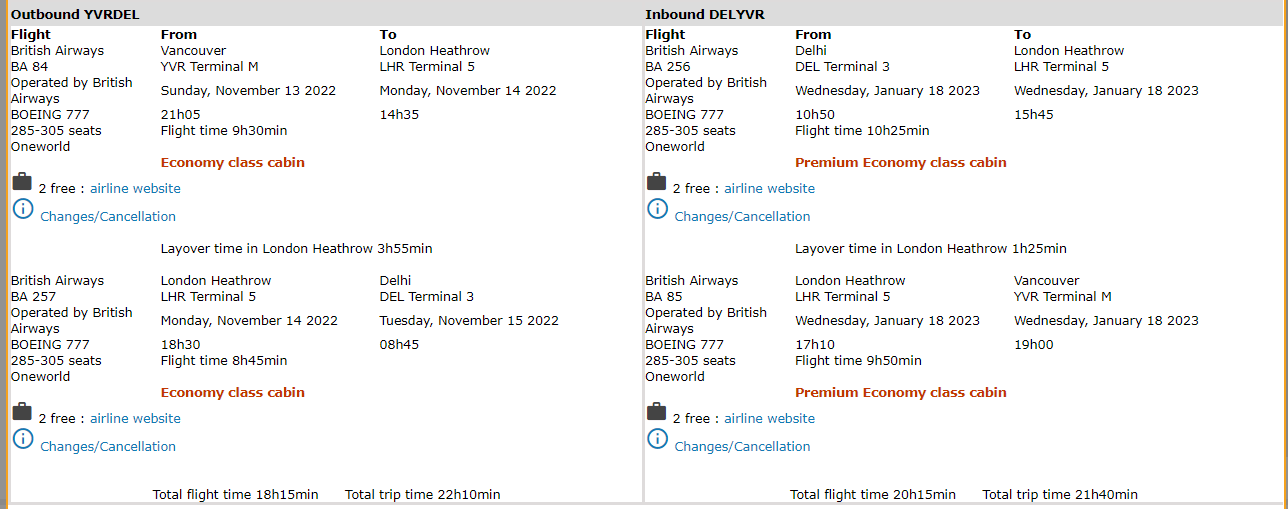The height and width of the screenshot is (509, 1288).
Task: Click the Economy class cabin label for BA 84
Action: (x=233, y=163)
